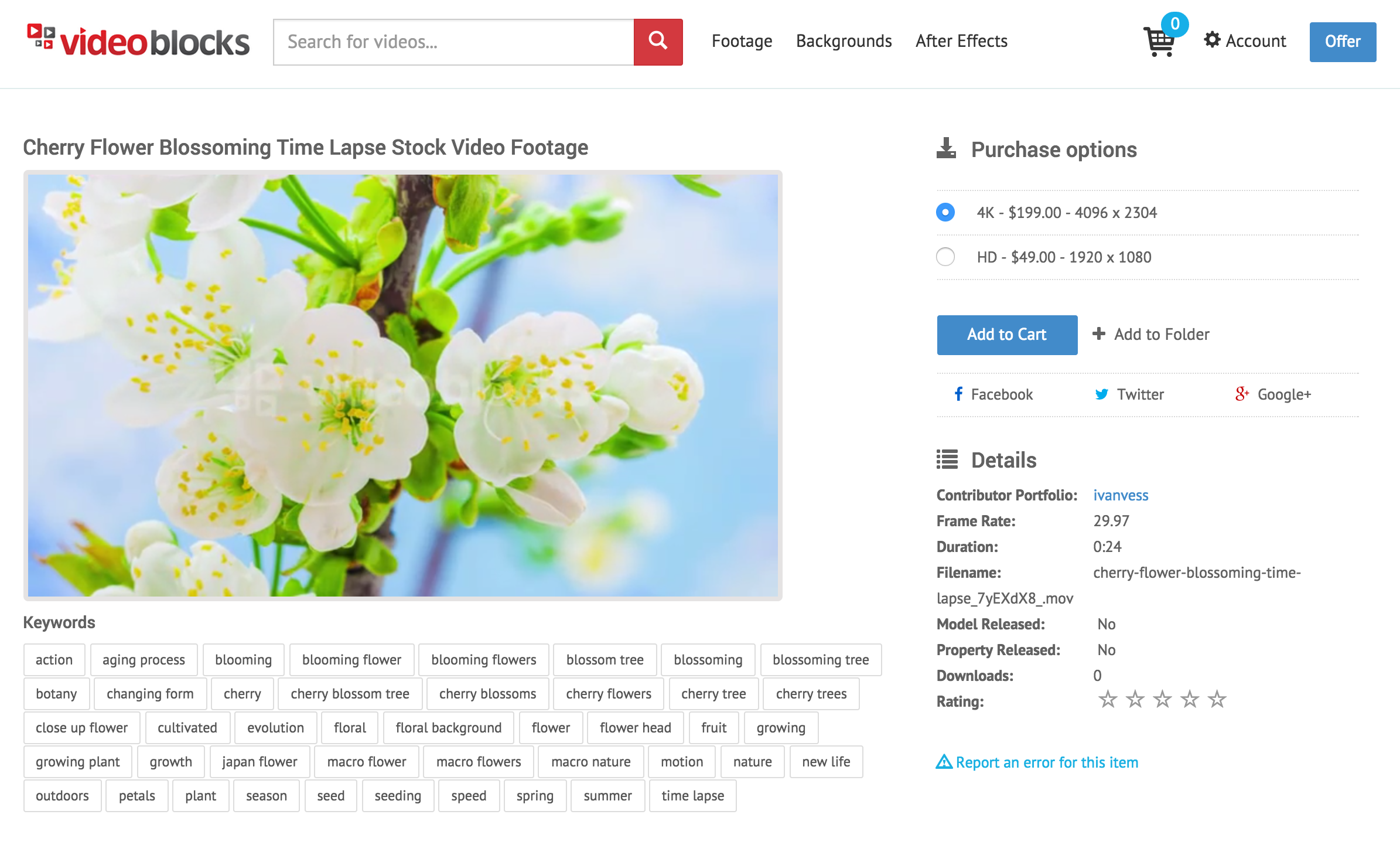Click the red search magnifier button
Image resolution: width=1400 pixels, height=845 pixels.
[x=658, y=42]
